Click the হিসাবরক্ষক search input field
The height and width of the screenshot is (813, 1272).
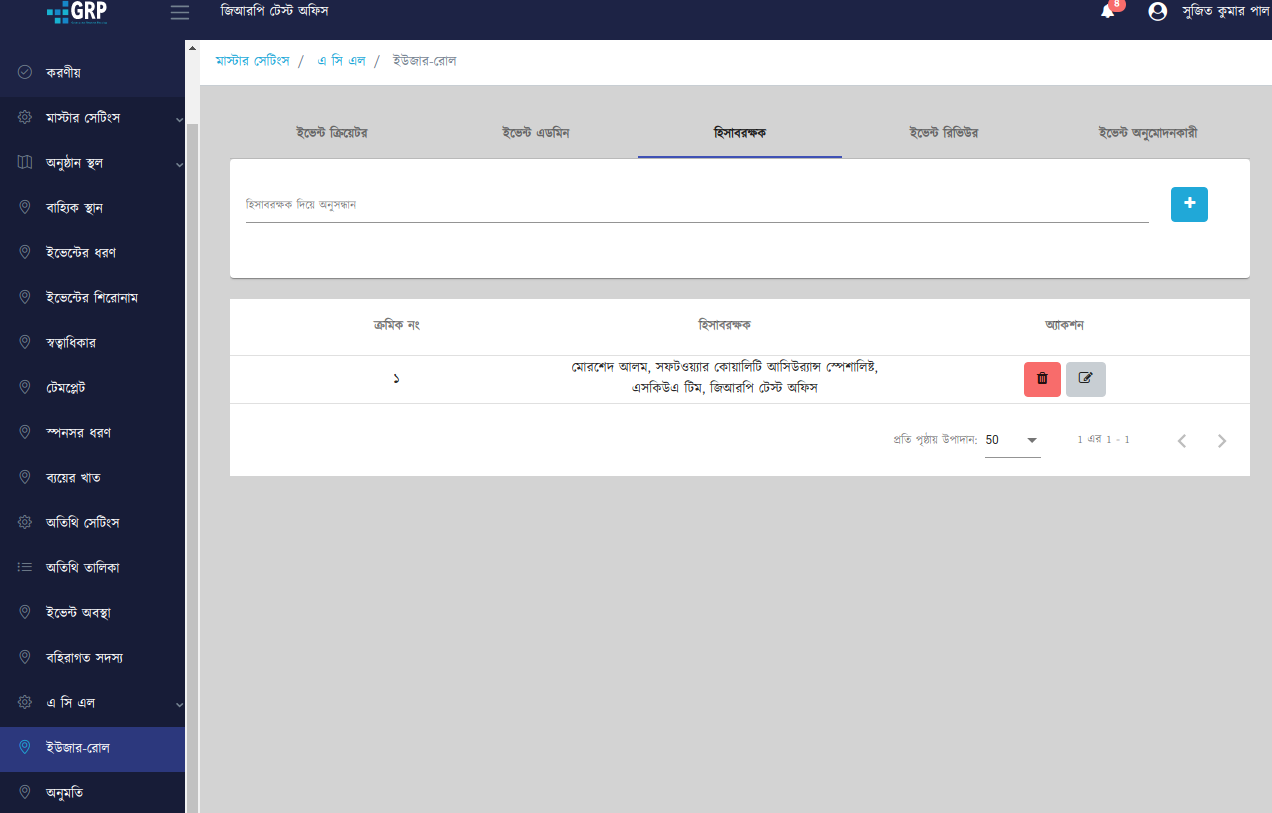click(696, 205)
